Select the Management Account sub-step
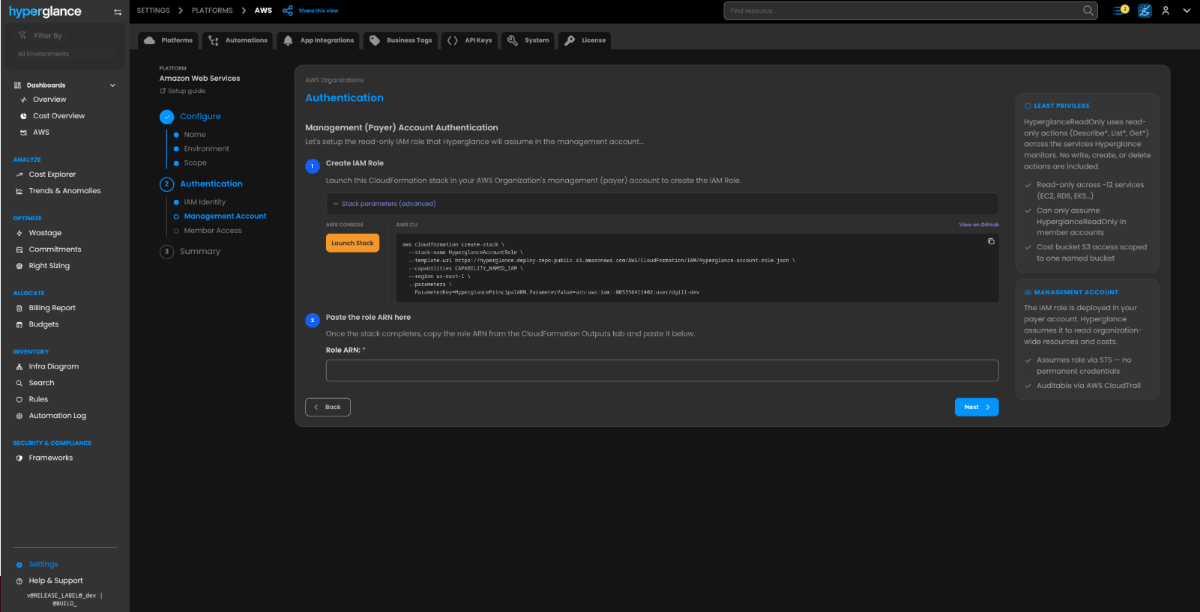The width and height of the screenshot is (1200, 612). 220,216
